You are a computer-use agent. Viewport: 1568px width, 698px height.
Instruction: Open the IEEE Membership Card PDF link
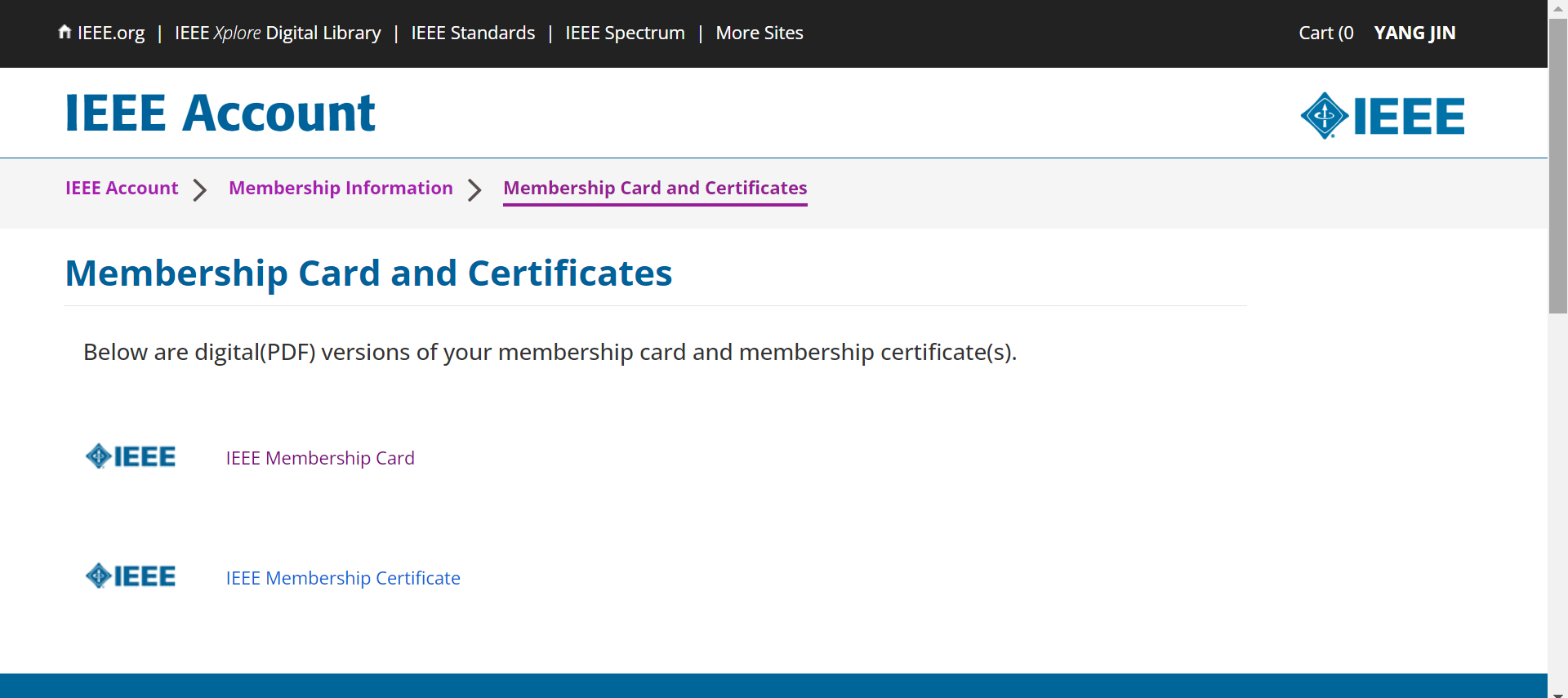[x=320, y=458]
